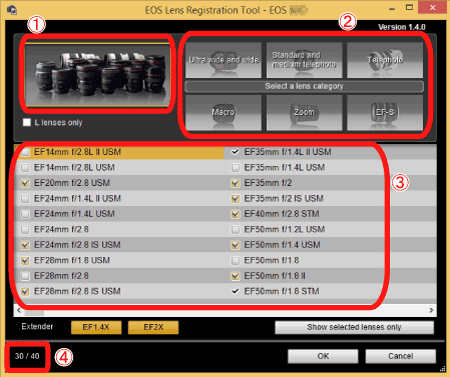Enable the L lenses only checkbox
Viewport: 450px width, 377px height.
click(x=27, y=122)
